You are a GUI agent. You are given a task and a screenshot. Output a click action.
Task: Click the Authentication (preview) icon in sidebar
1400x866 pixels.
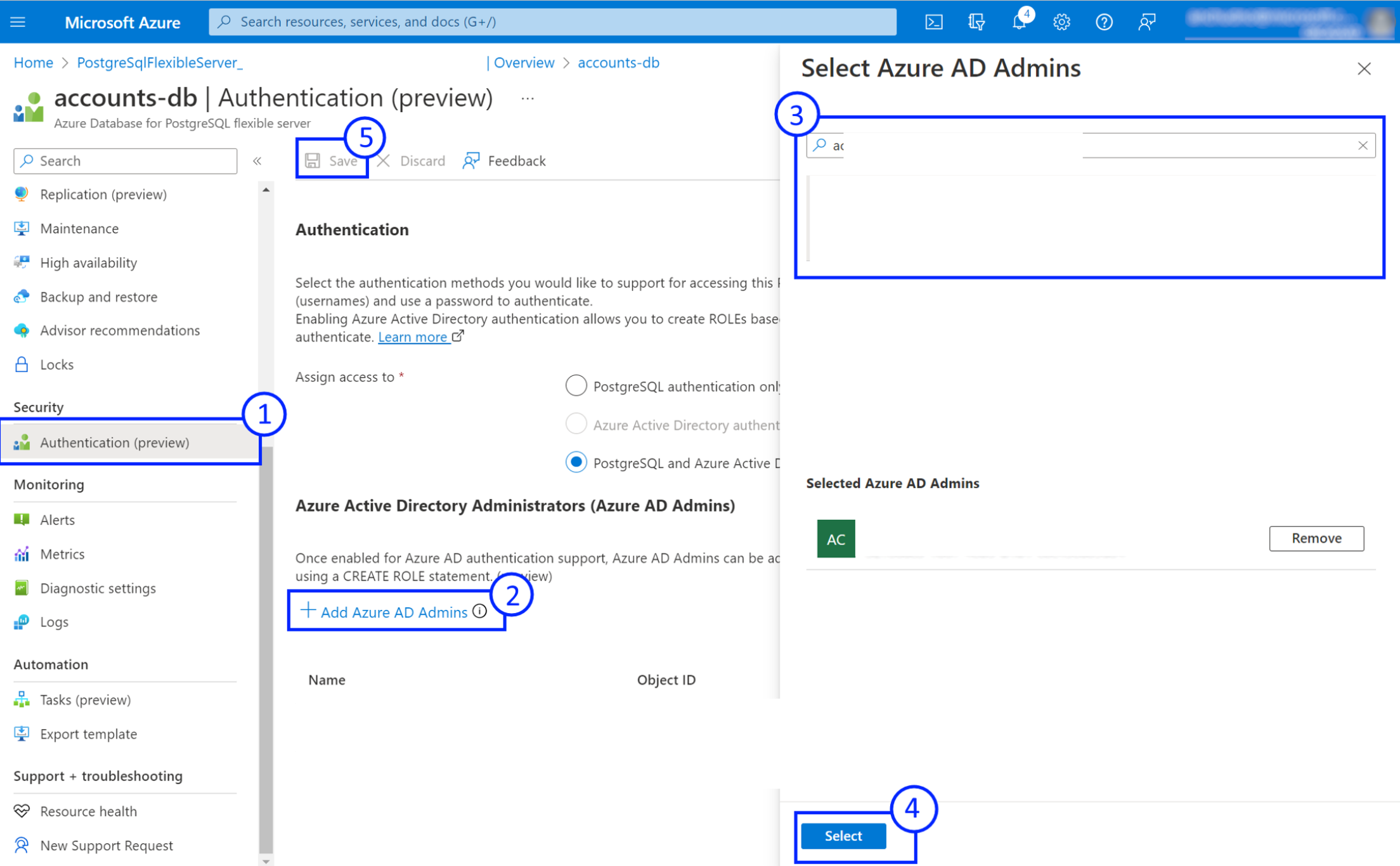coord(22,442)
